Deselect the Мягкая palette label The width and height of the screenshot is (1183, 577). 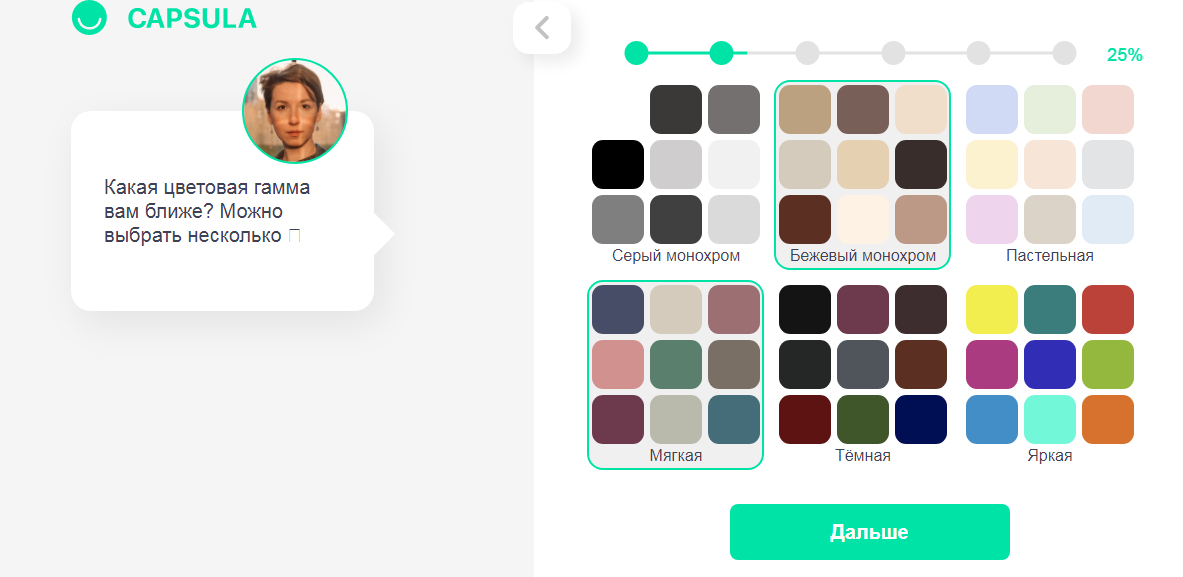pos(676,456)
